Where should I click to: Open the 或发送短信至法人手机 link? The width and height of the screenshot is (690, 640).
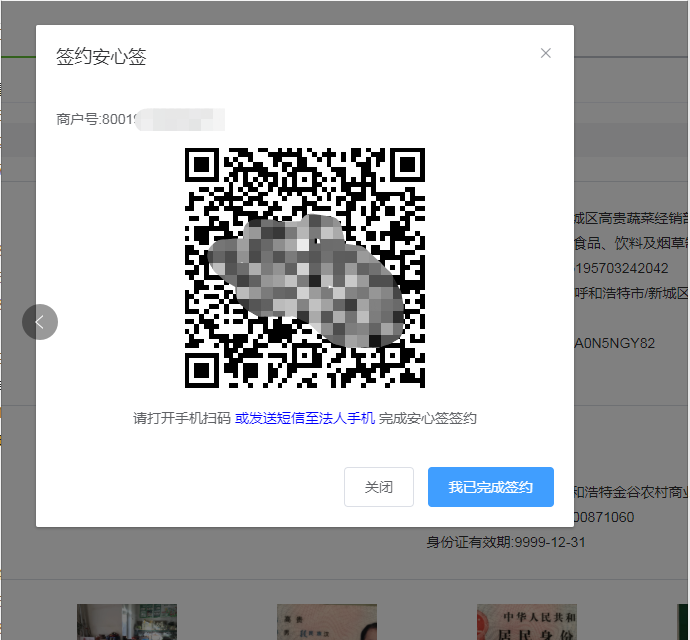[305, 418]
